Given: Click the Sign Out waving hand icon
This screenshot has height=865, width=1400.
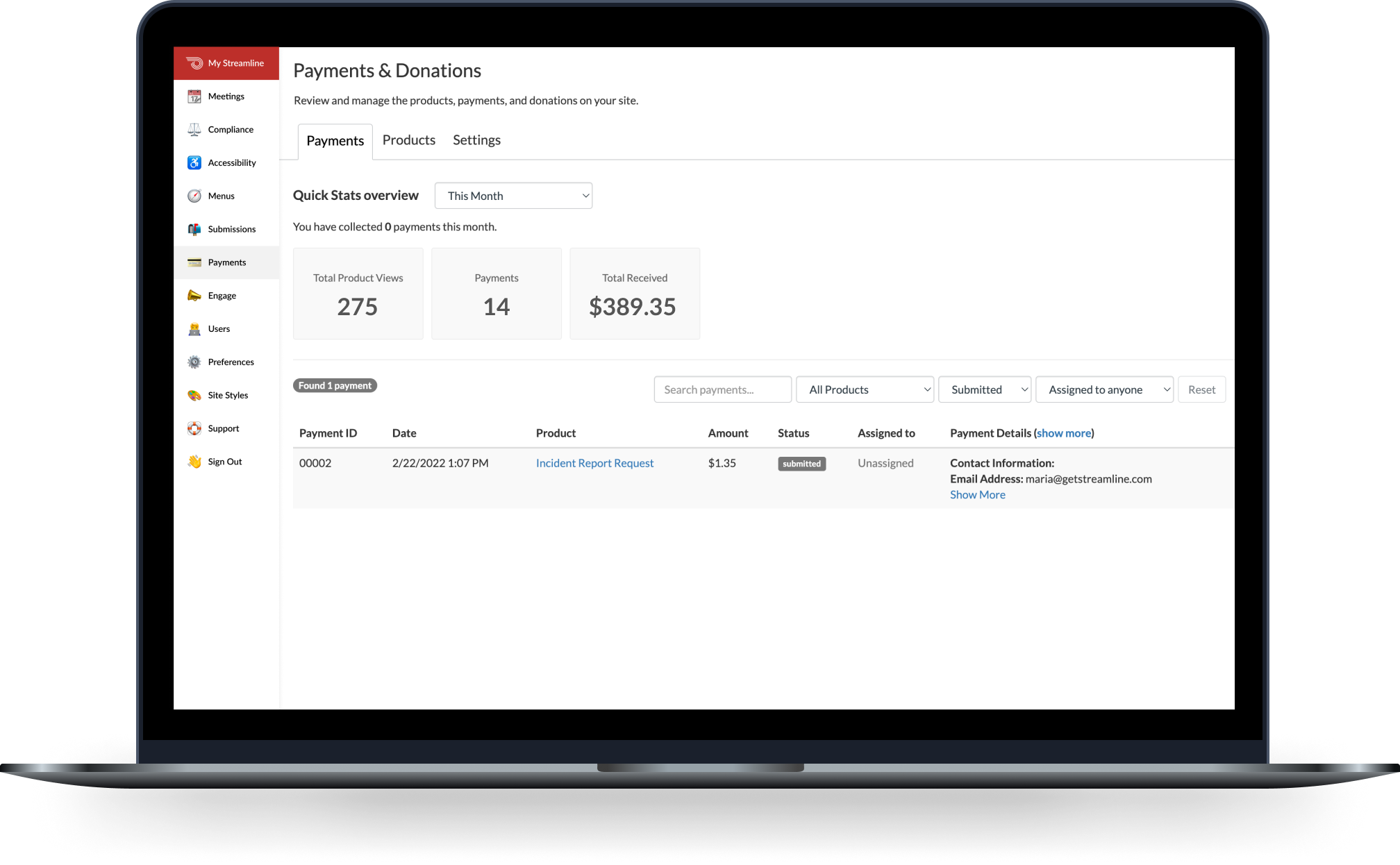Looking at the screenshot, I should [x=194, y=462].
